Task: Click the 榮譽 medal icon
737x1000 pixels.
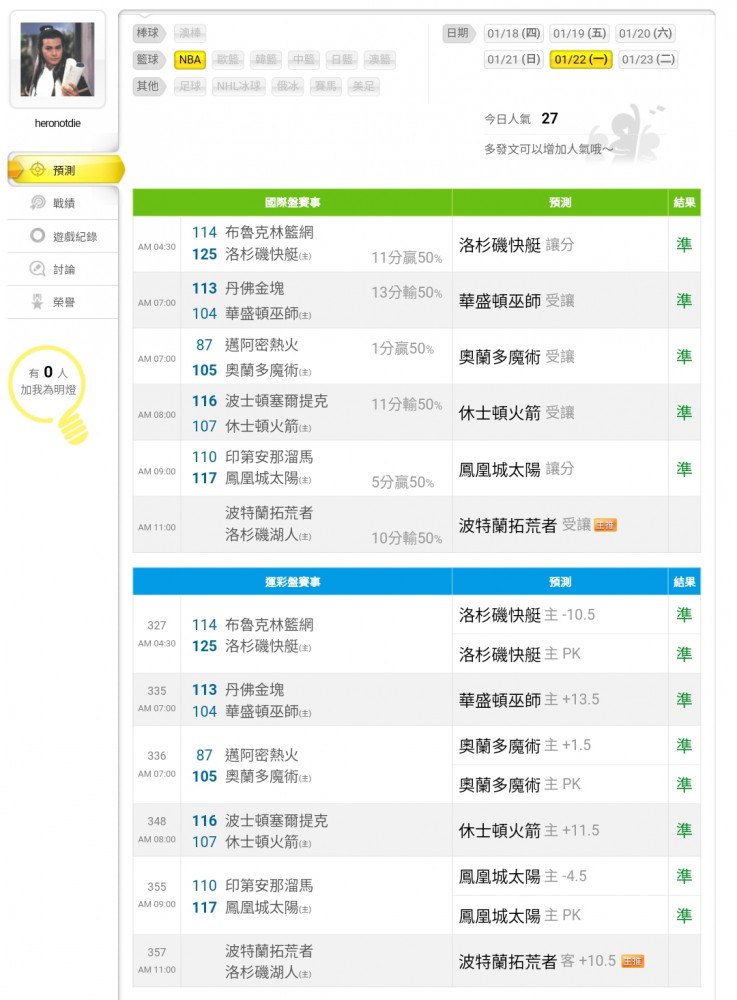Action: point(38,302)
